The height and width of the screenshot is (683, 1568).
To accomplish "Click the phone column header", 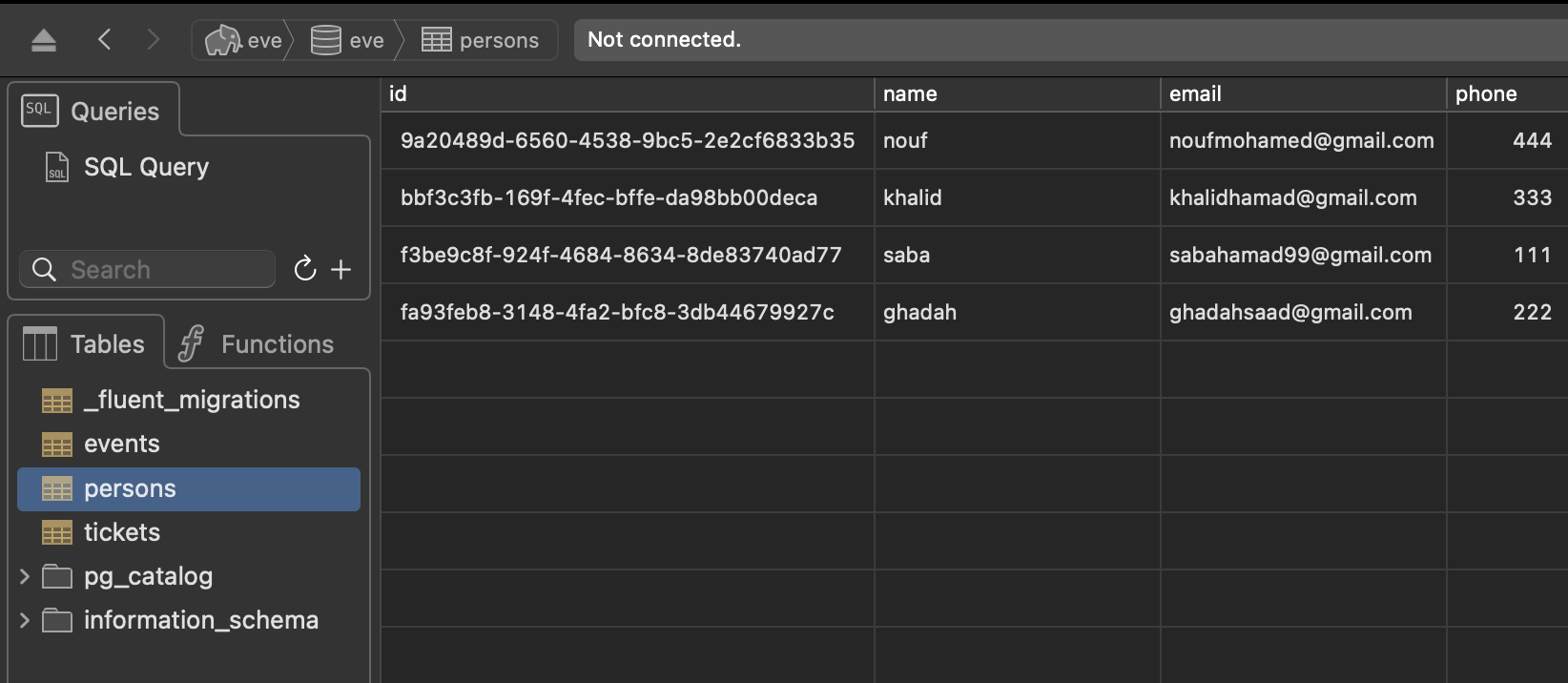I will 1486,93.
